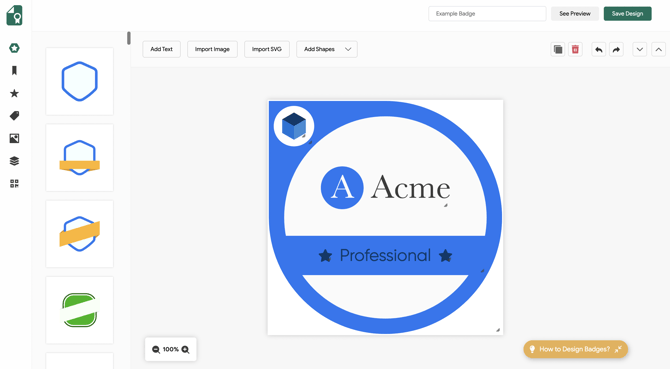This screenshot has height=369, width=670.
Task: Select the right star beside Professional
Action: point(445,256)
